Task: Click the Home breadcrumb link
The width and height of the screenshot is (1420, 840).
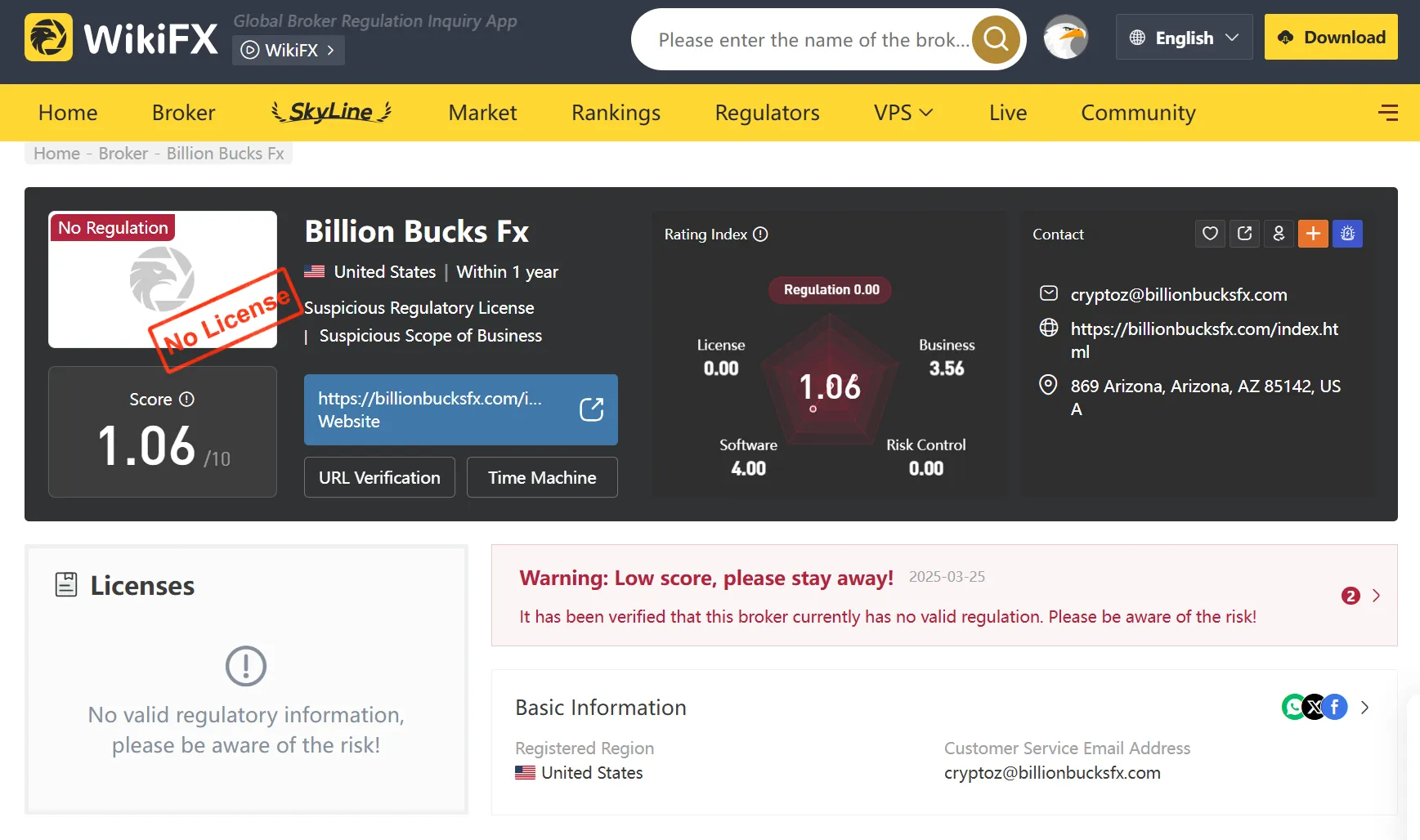Action: tap(56, 154)
